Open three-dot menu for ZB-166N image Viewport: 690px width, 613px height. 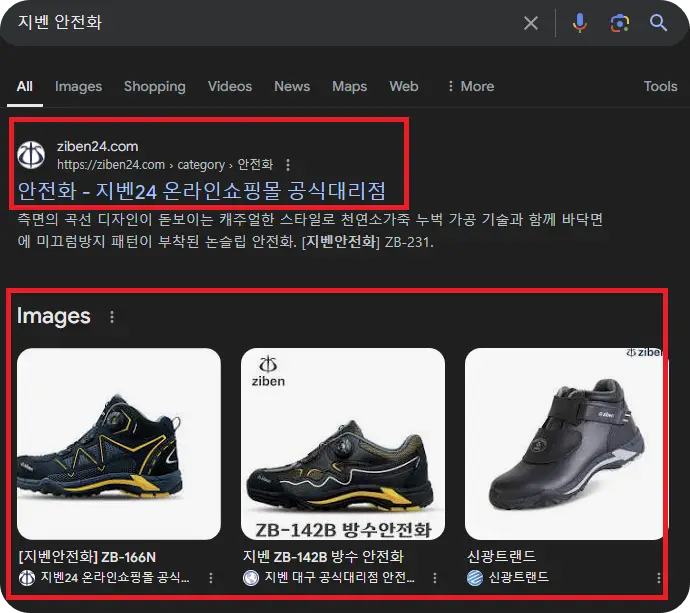(211, 578)
